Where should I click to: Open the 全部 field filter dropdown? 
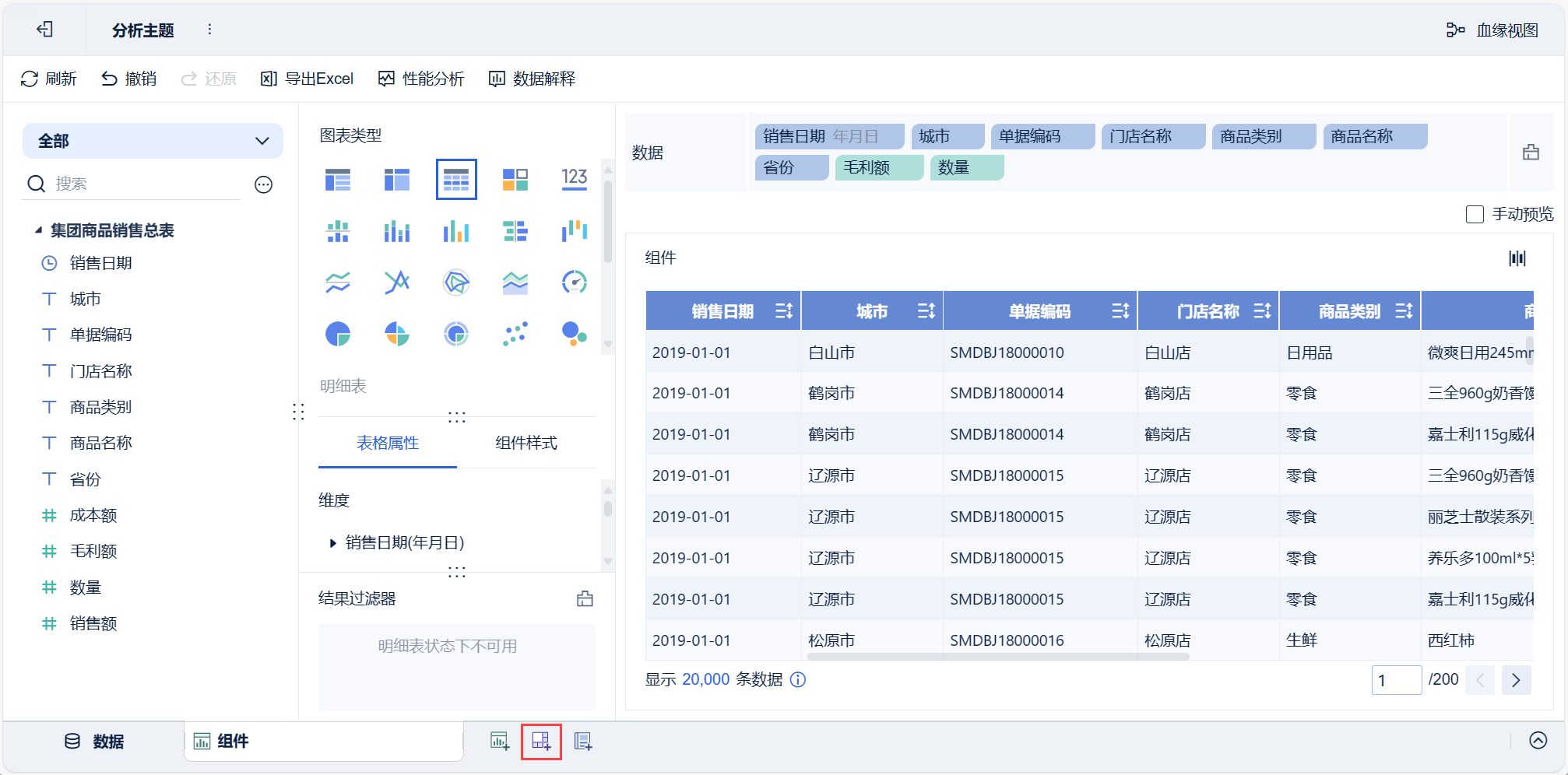153,141
